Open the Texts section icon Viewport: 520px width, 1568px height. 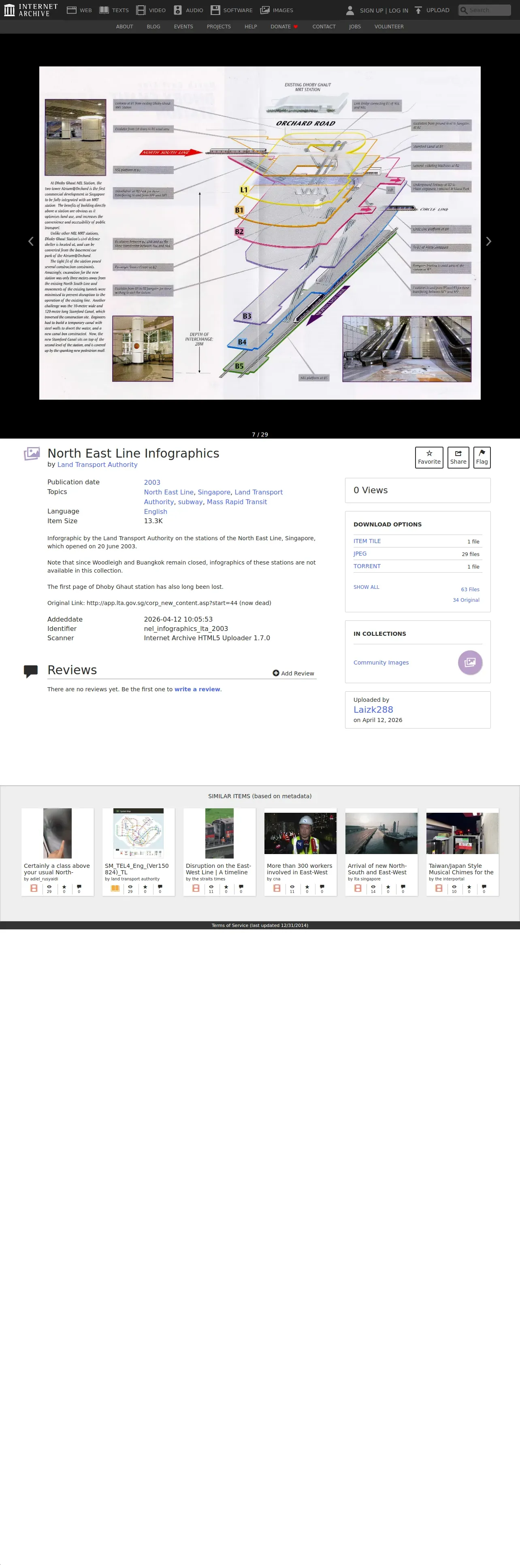[104, 11]
